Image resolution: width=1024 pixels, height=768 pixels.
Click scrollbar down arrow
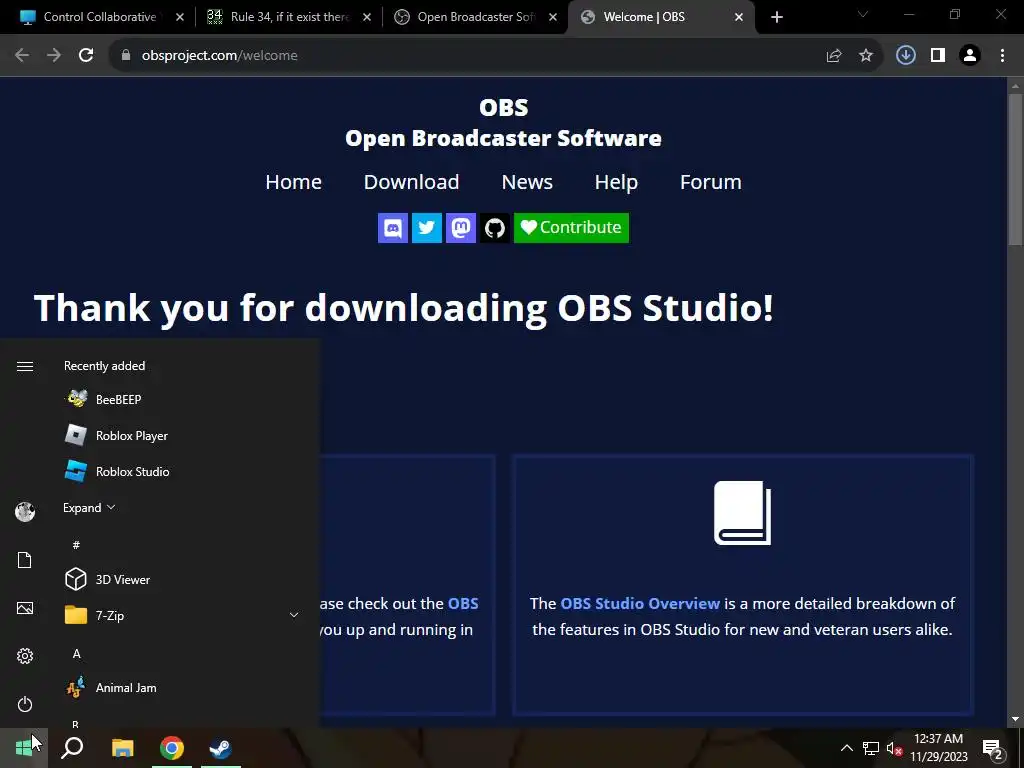pos(1015,719)
